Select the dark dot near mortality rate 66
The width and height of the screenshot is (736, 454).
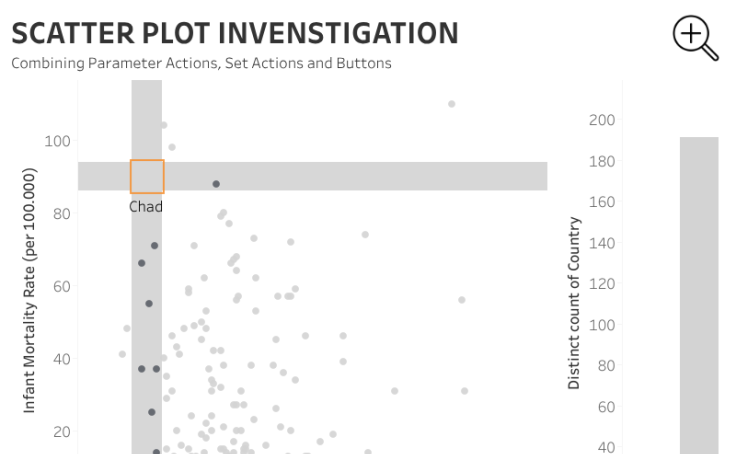click(142, 263)
